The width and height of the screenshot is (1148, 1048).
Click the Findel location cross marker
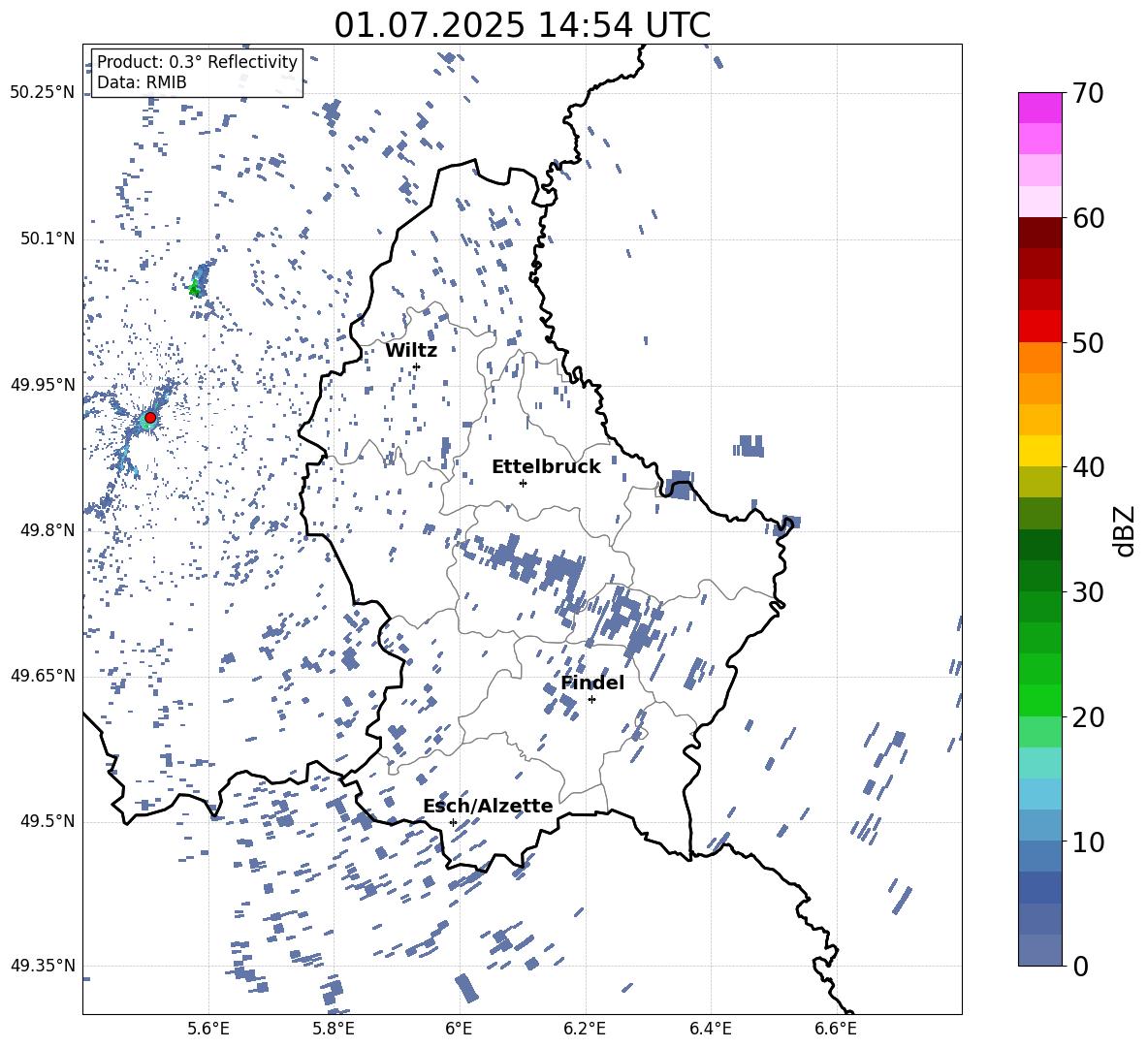coord(591,700)
